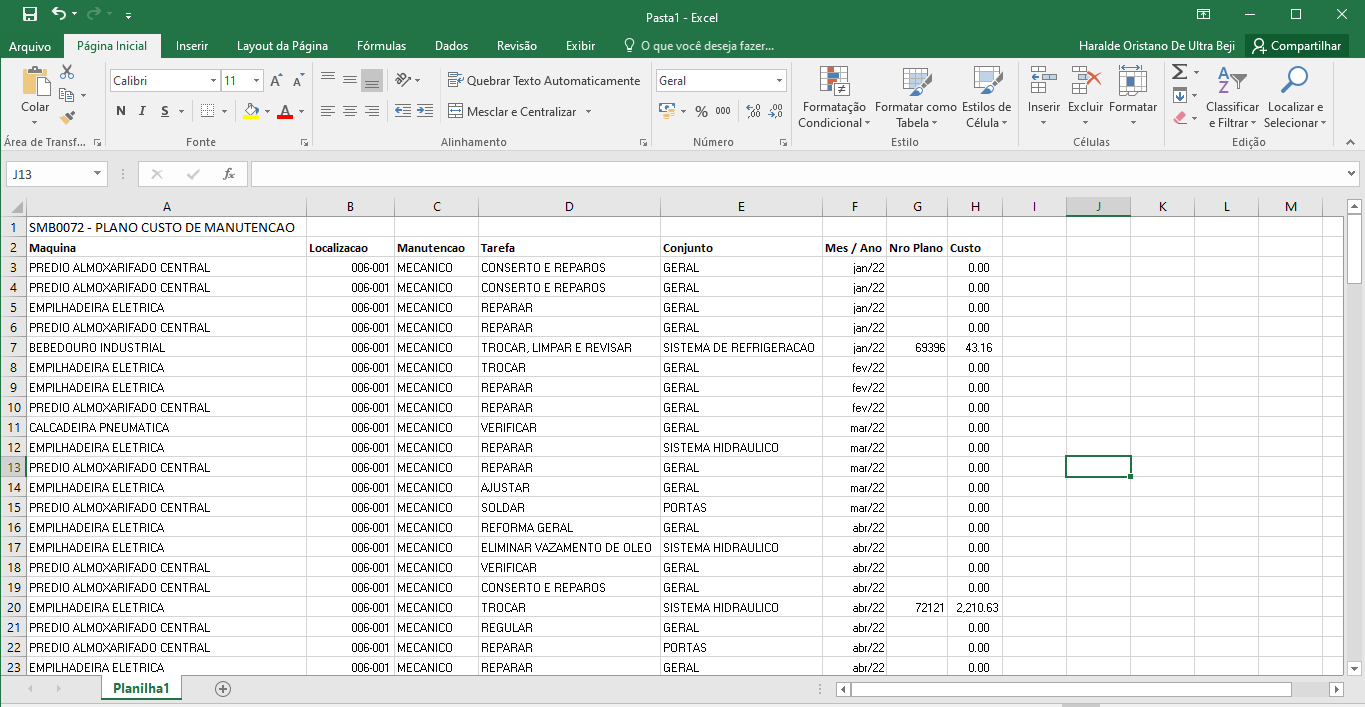Open Formatação Condicional
Image resolution: width=1365 pixels, height=707 pixels.
click(834, 98)
